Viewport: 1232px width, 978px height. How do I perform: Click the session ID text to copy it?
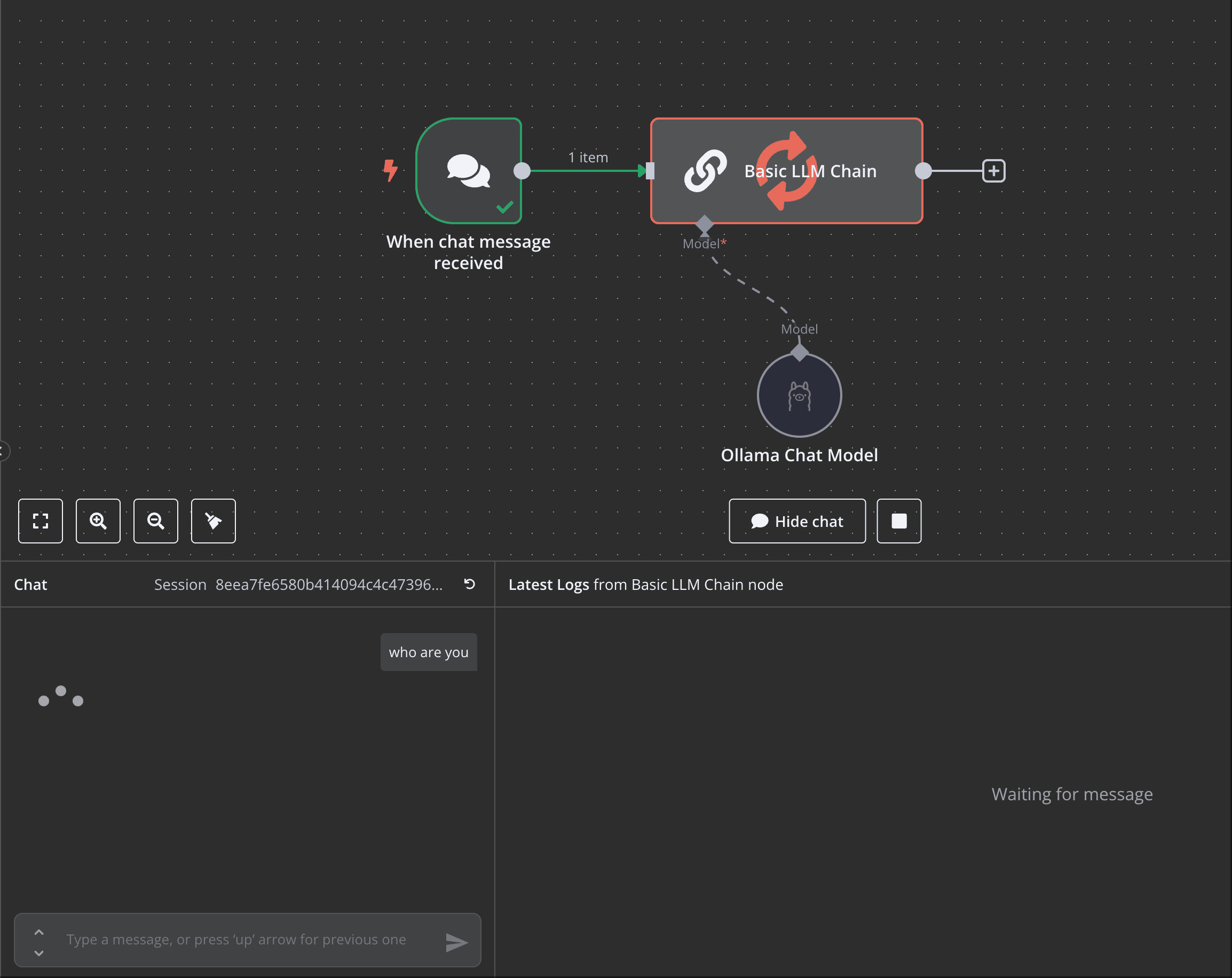click(x=329, y=585)
